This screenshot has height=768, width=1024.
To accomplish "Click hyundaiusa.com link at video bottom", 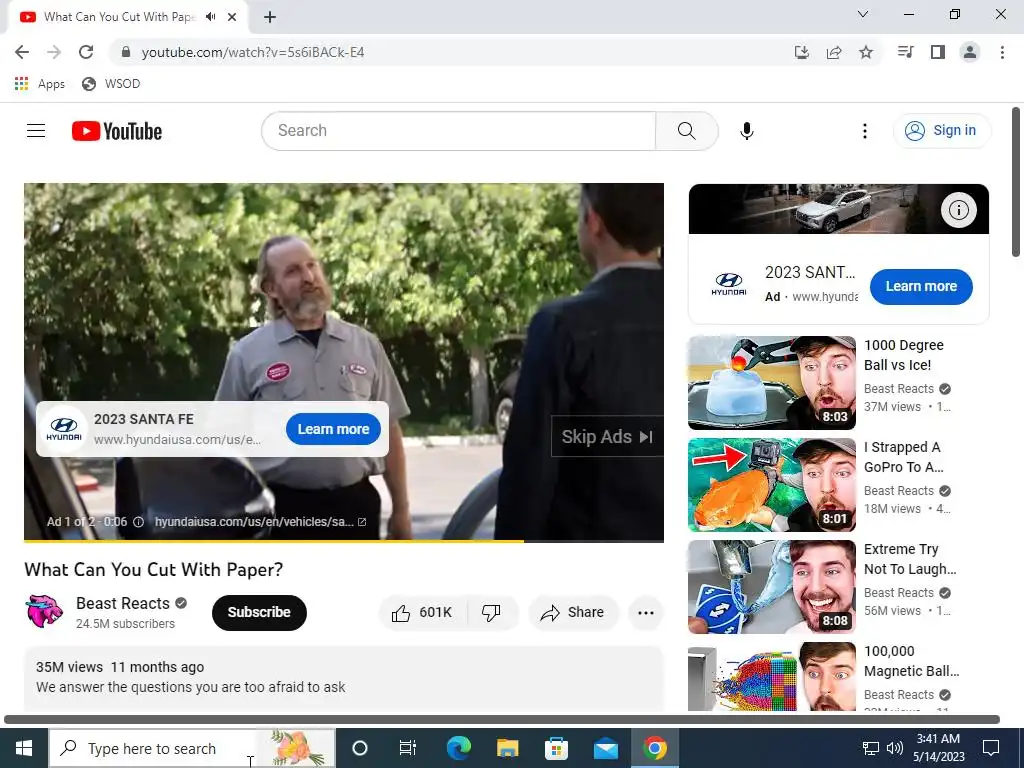I will coord(260,522).
